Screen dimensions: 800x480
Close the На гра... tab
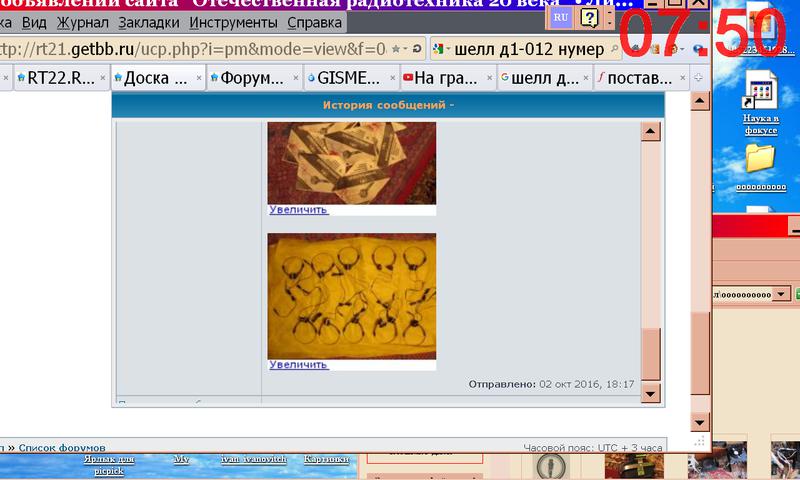point(489,78)
